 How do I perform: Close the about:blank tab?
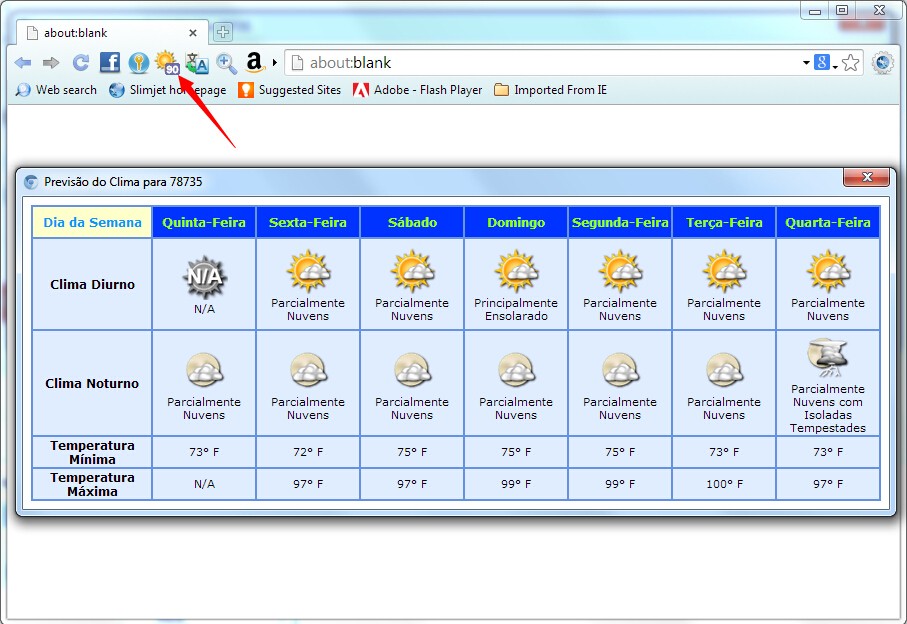click(x=193, y=33)
